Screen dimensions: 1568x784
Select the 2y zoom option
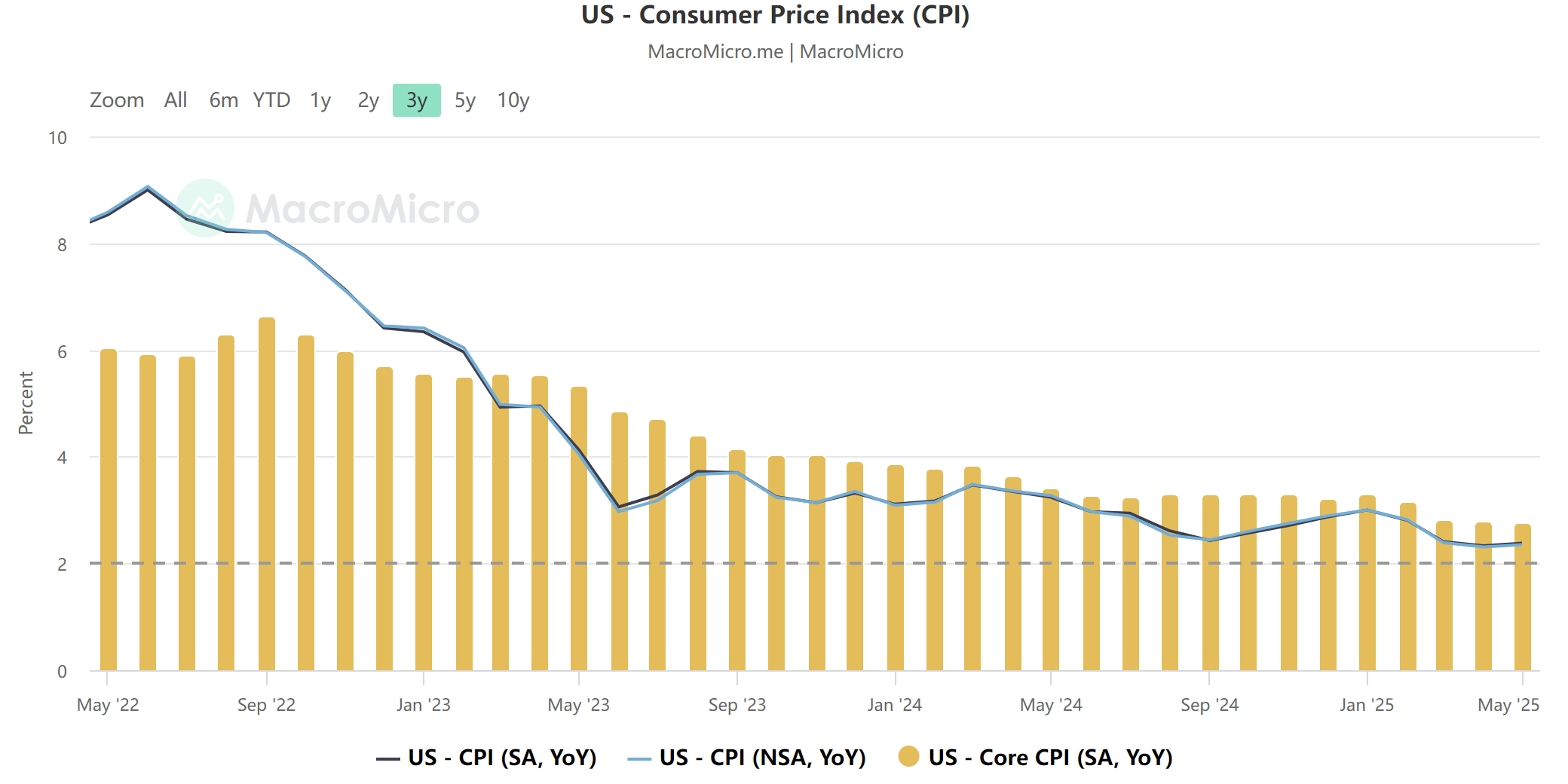tap(368, 100)
